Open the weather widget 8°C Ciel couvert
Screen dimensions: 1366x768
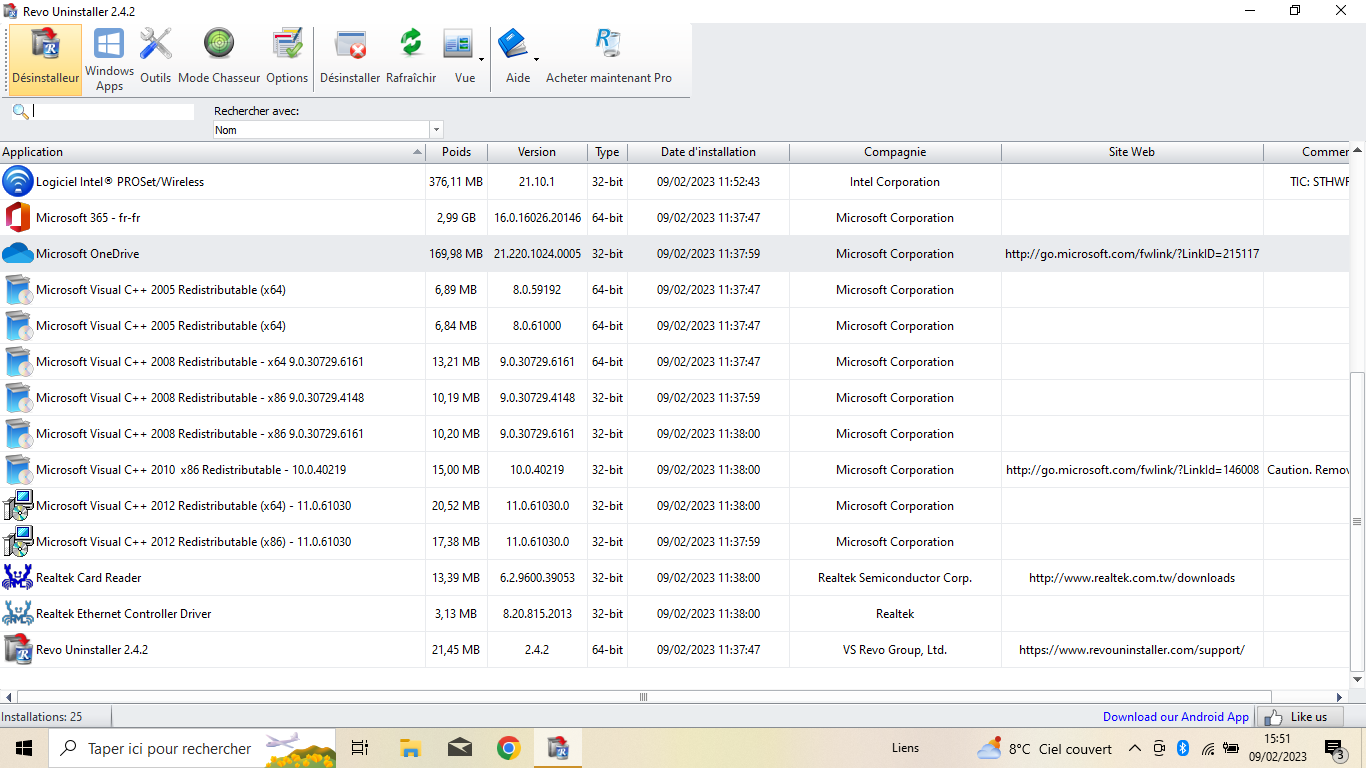coord(1044,748)
